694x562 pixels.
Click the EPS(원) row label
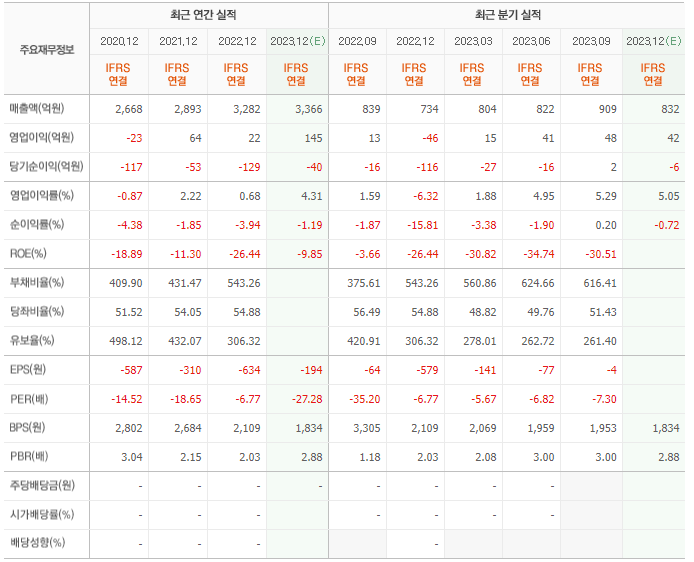coord(27,370)
